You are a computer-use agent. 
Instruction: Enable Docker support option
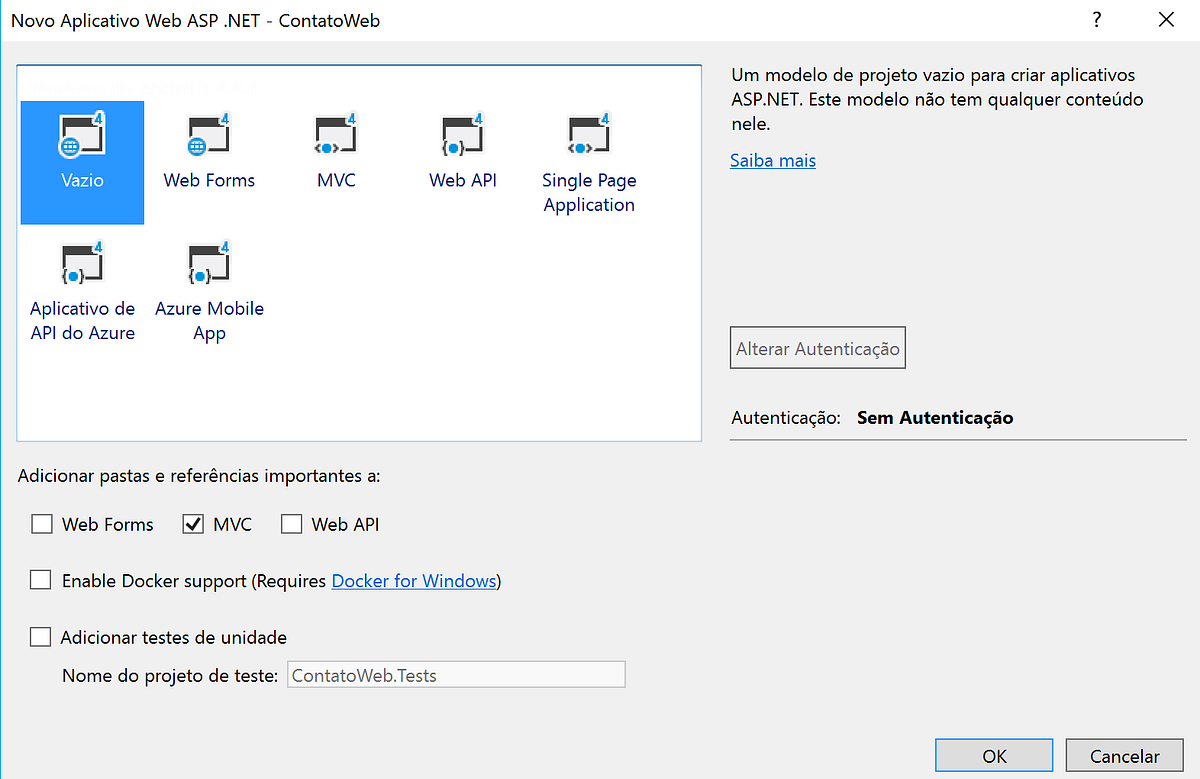click(40, 579)
